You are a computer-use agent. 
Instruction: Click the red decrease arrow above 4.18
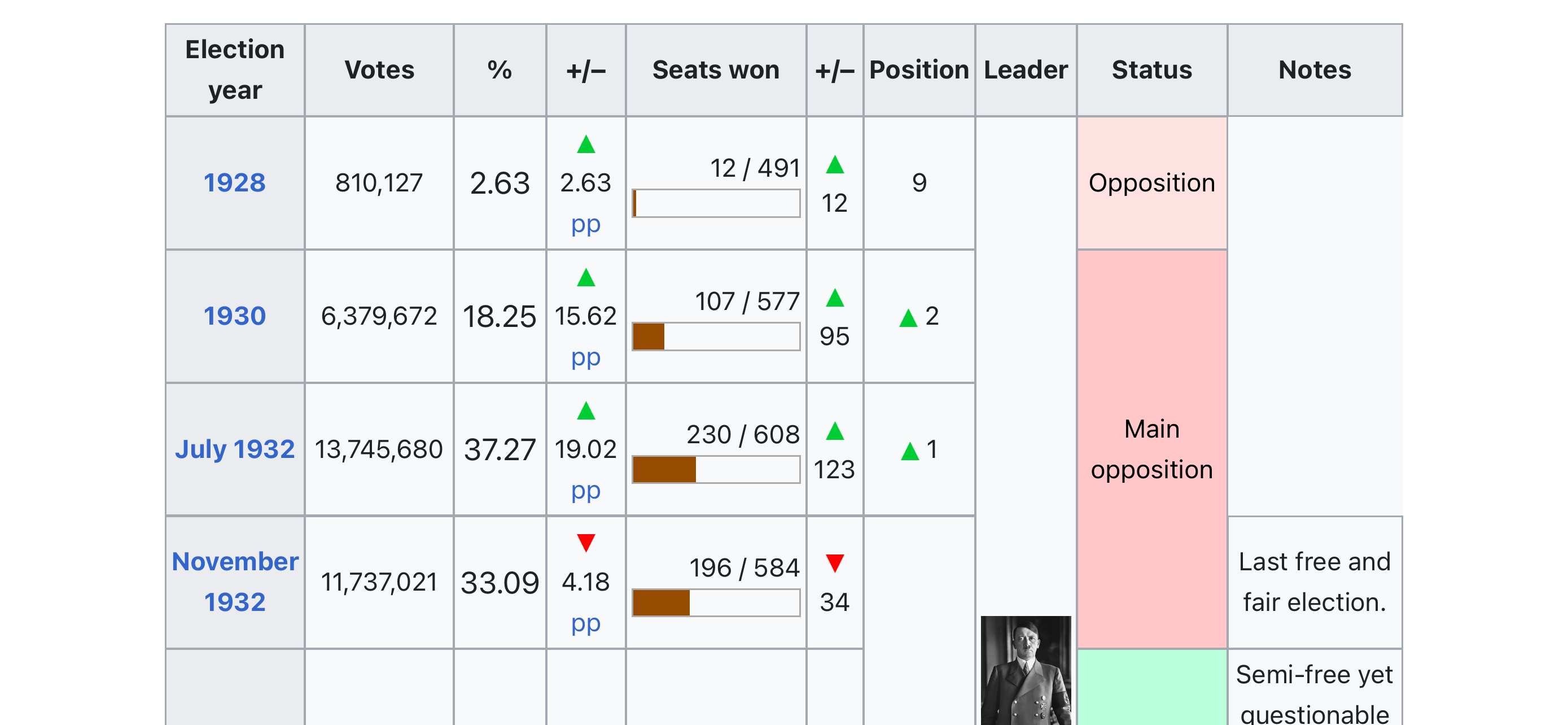click(585, 543)
